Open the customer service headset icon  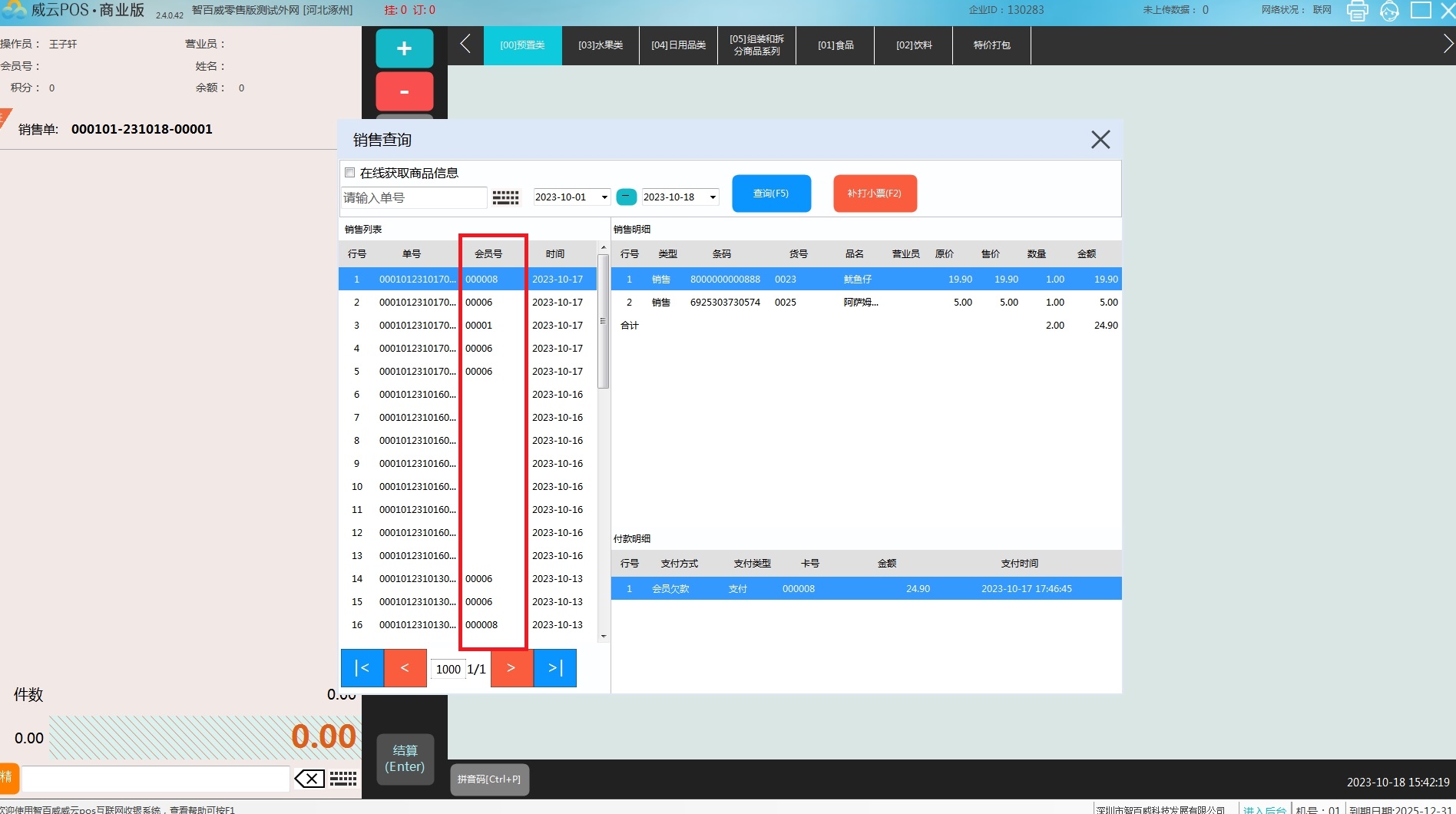(1389, 11)
